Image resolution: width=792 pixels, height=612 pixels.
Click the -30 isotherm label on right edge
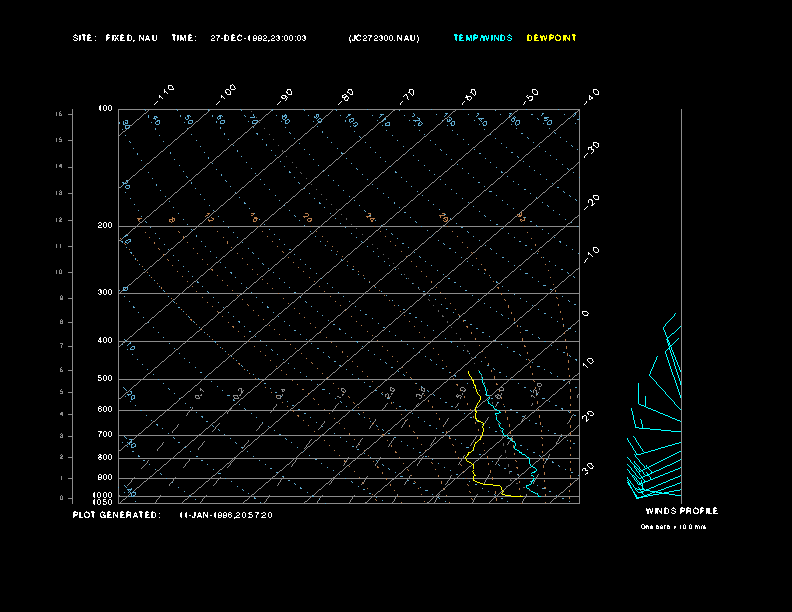[592, 149]
